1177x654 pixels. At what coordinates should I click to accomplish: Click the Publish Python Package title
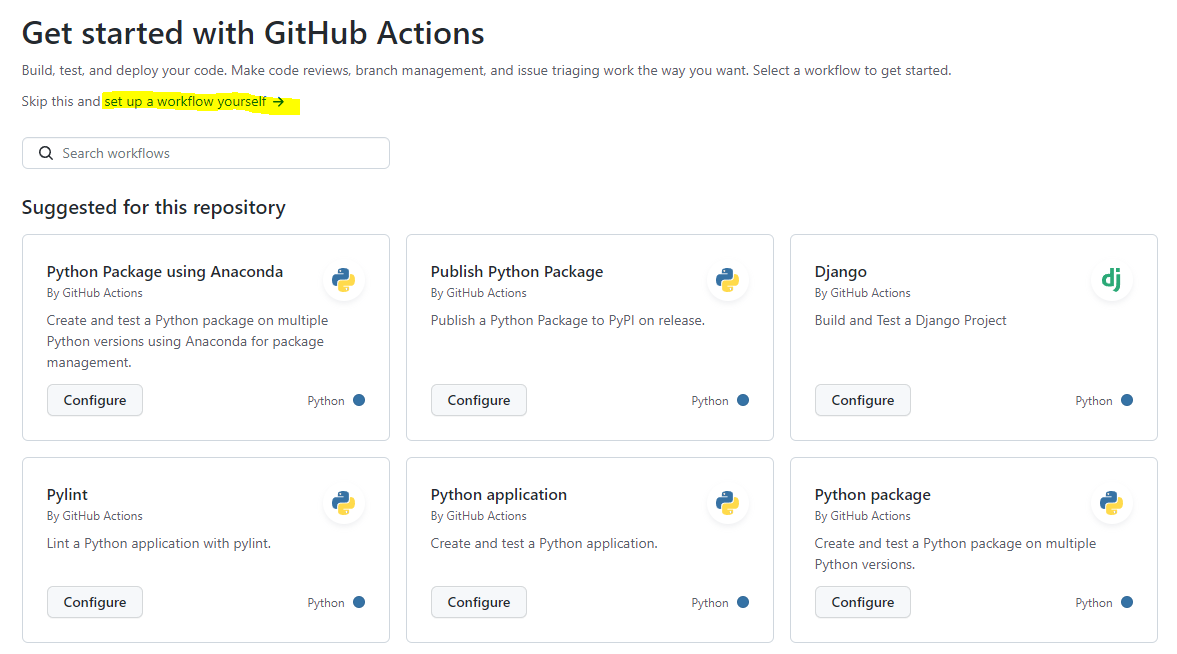pyautogui.click(x=516, y=272)
